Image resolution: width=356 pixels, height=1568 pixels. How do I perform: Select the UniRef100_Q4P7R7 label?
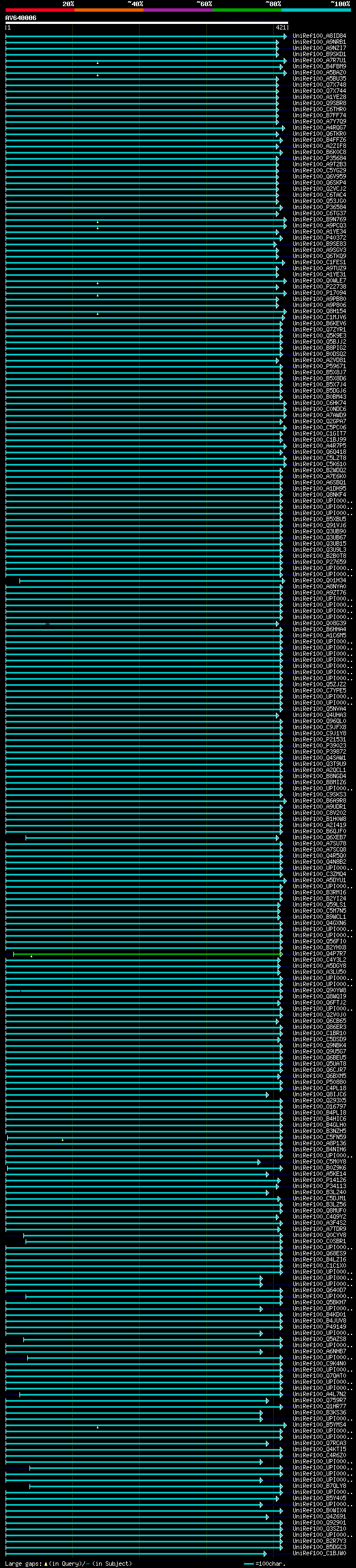click(x=319, y=953)
